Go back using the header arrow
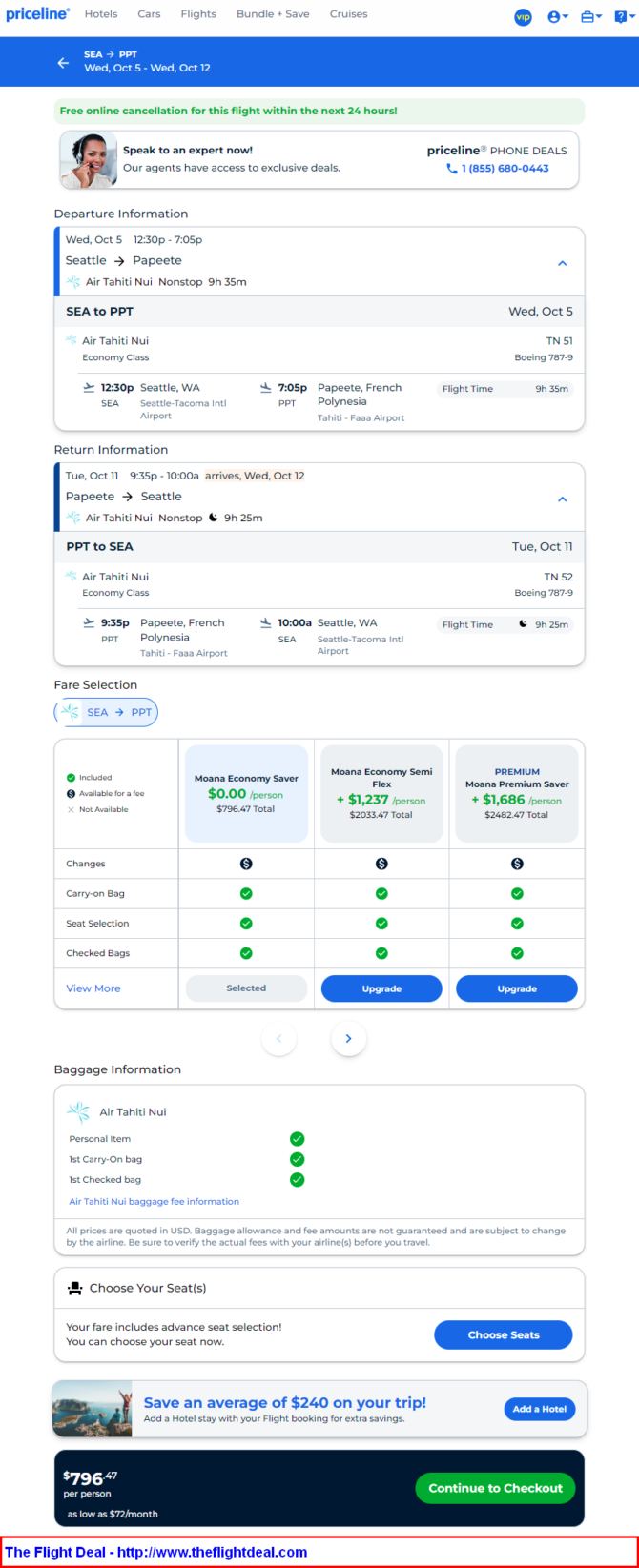This screenshot has height=1568, width=639. (x=63, y=62)
